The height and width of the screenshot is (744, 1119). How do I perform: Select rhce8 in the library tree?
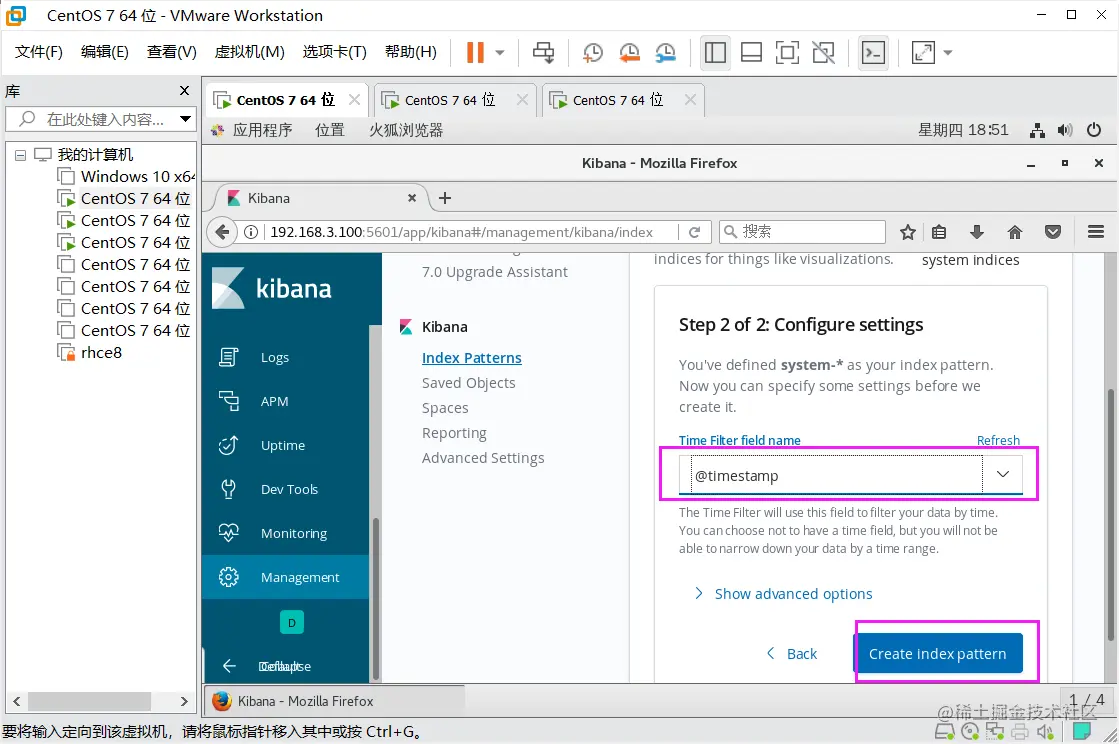click(91, 352)
